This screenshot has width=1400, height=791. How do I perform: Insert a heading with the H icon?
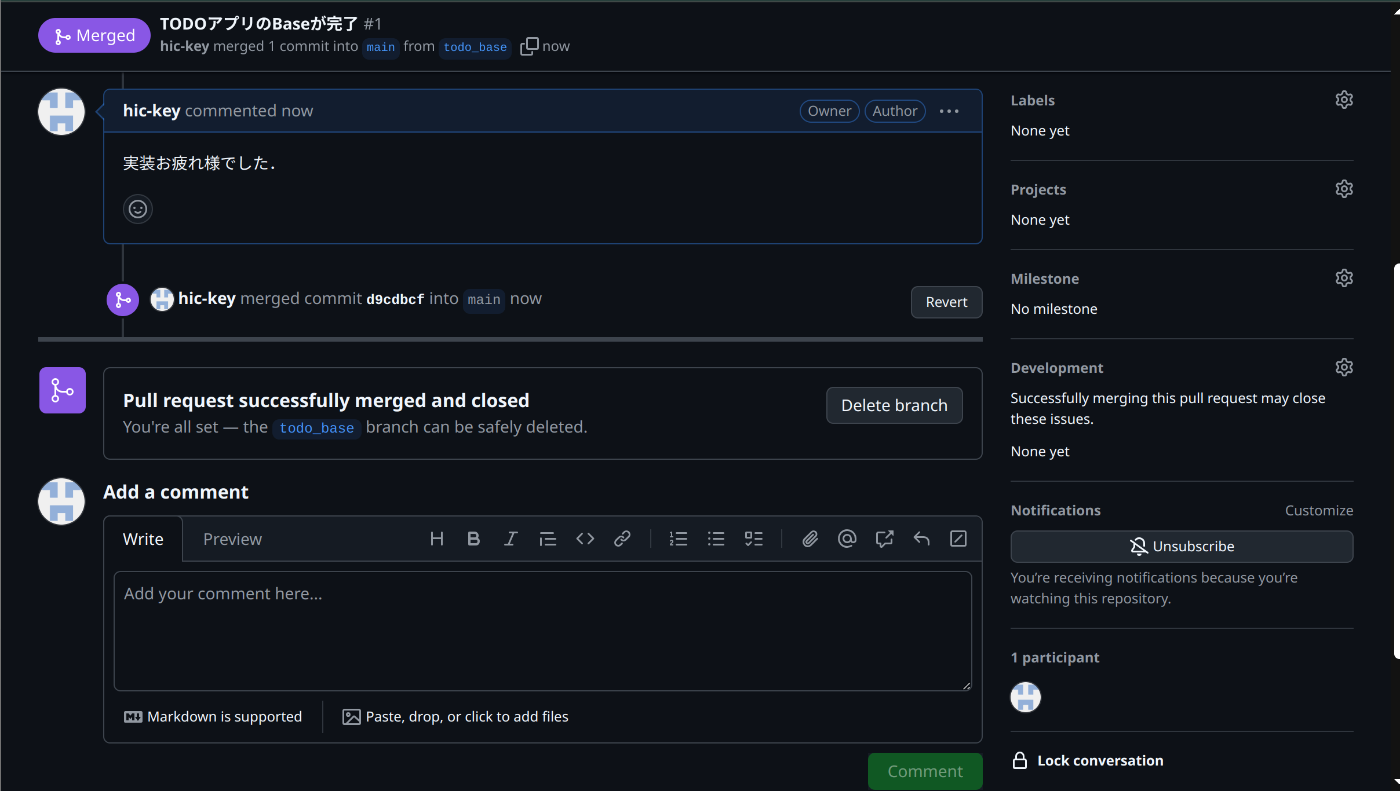tap(437, 539)
